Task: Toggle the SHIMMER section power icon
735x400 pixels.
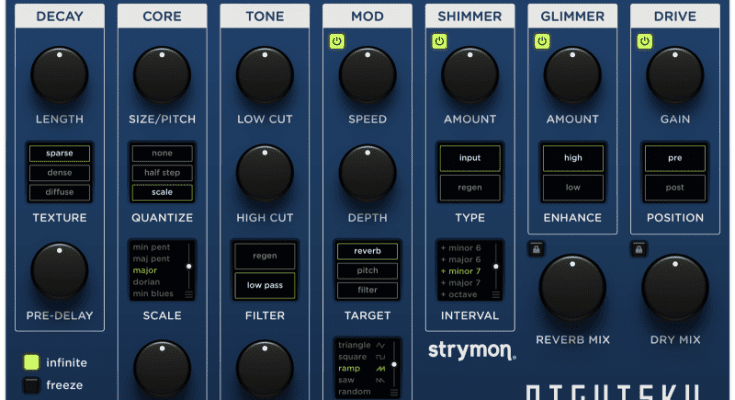Action: [x=439, y=41]
